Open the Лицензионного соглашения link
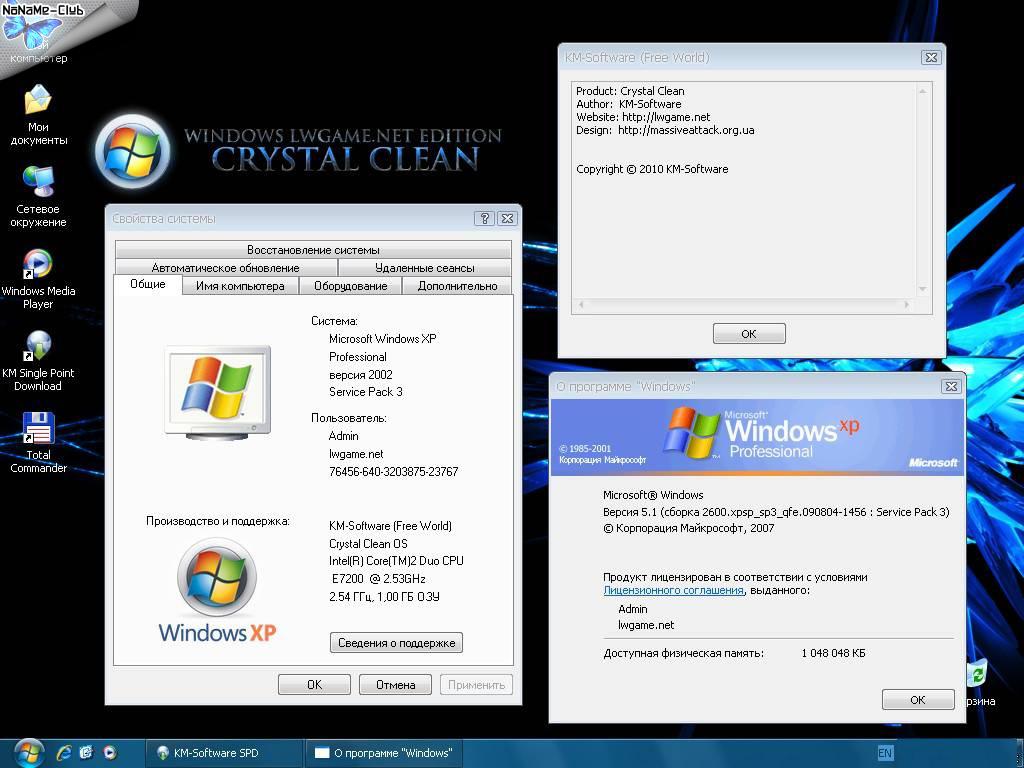This screenshot has width=1024, height=768. point(672,591)
